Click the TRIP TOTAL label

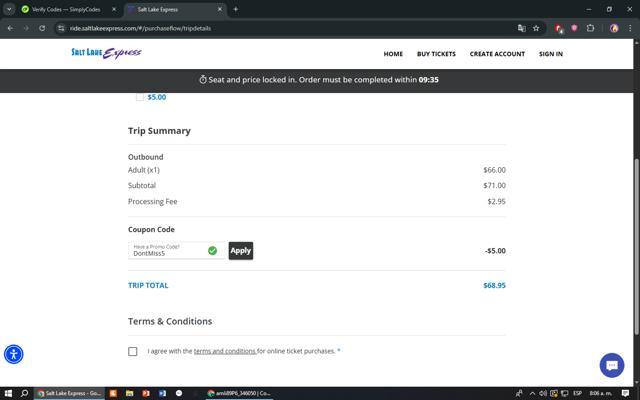point(148,285)
